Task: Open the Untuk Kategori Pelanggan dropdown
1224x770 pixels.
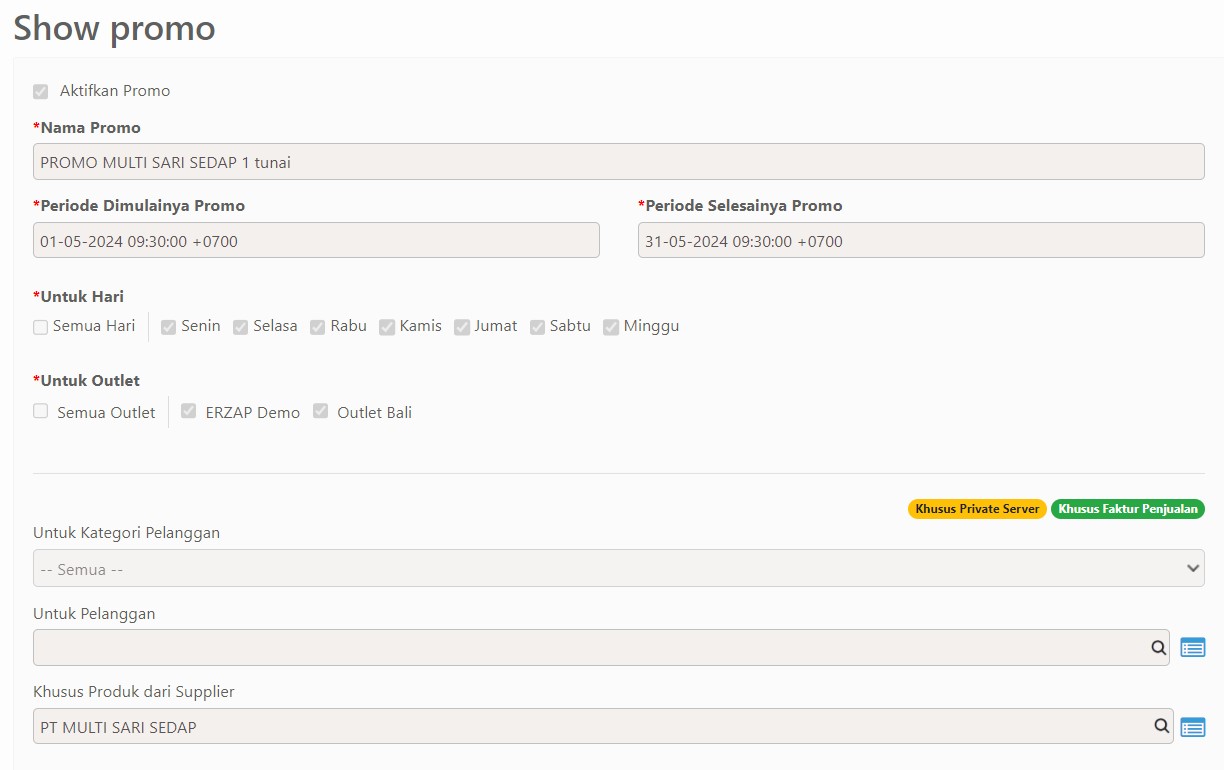Action: click(x=619, y=568)
